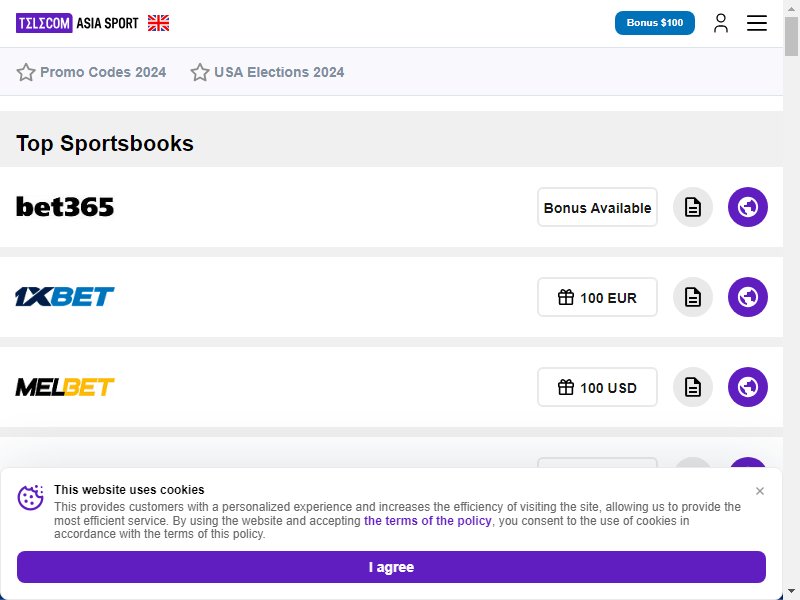Click the star icon beside Promo Codes 2024
800x600 pixels.
tap(26, 72)
